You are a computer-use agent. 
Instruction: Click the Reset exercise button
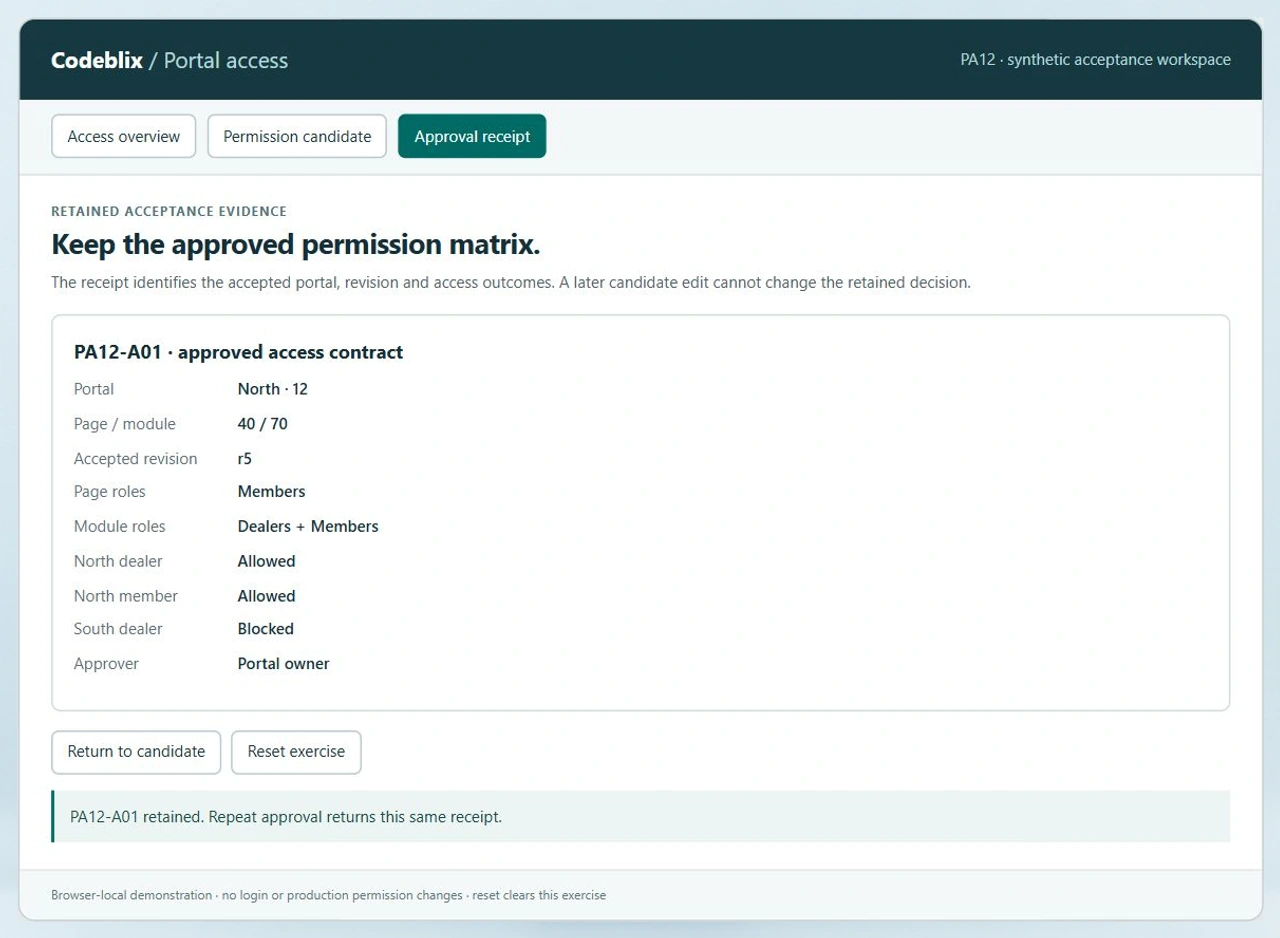pyautogui.click(x=296, y=752)
